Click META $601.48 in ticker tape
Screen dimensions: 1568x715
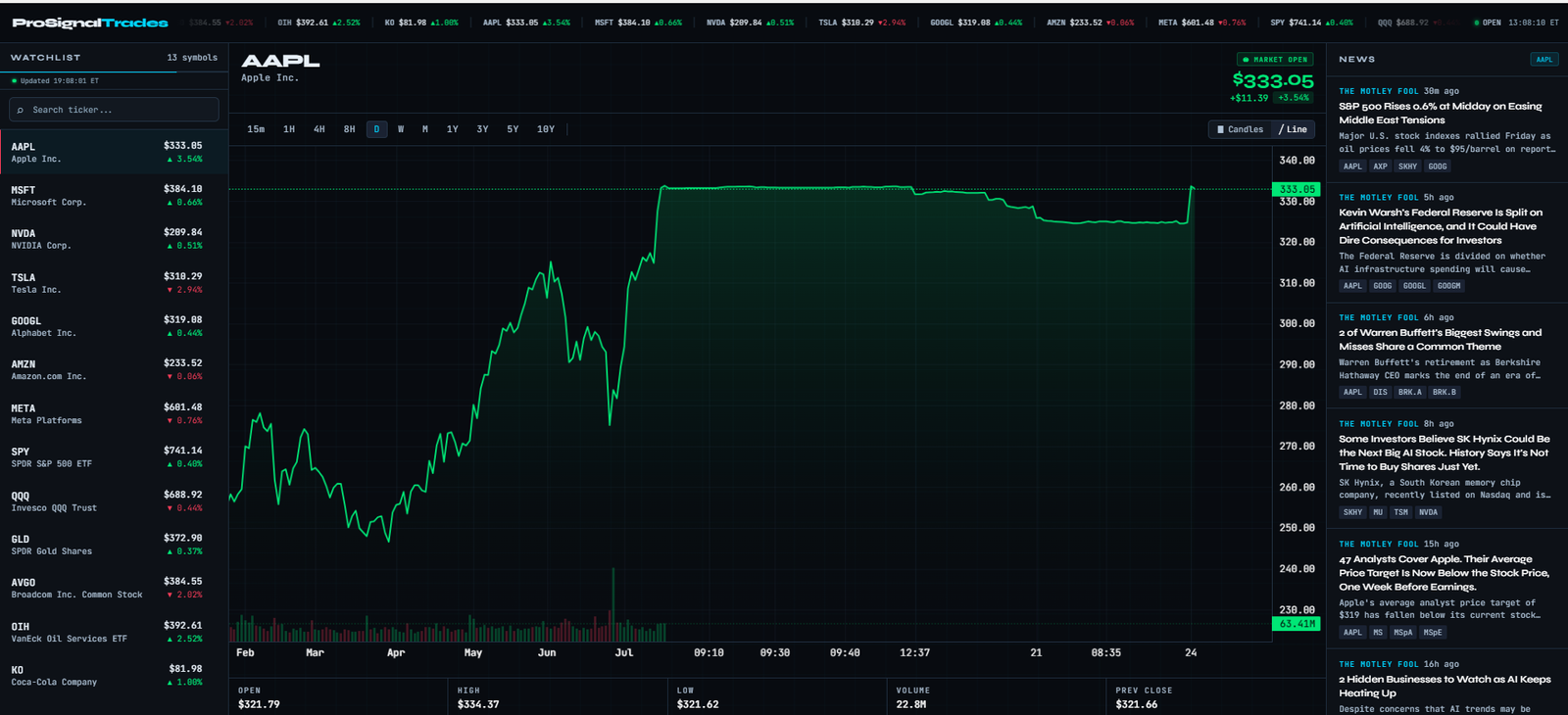click(x=1202, y=23)
